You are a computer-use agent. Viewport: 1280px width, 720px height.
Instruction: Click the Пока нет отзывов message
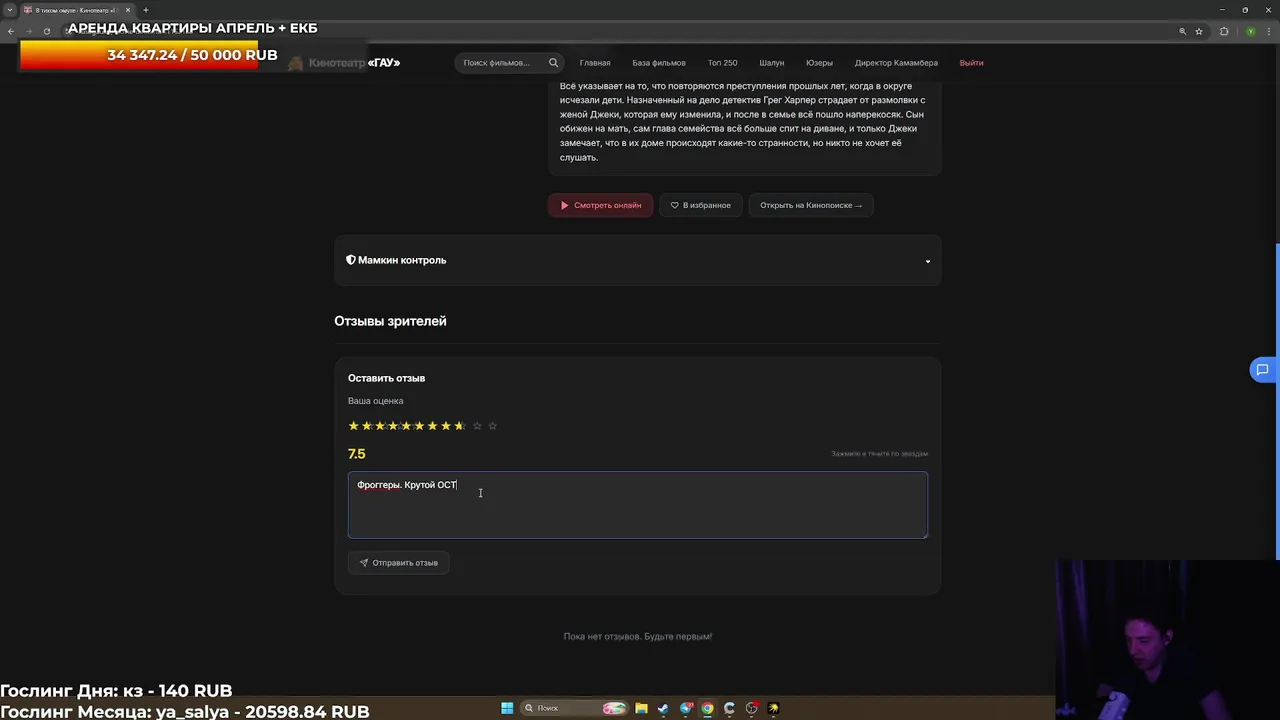point(637,636)
